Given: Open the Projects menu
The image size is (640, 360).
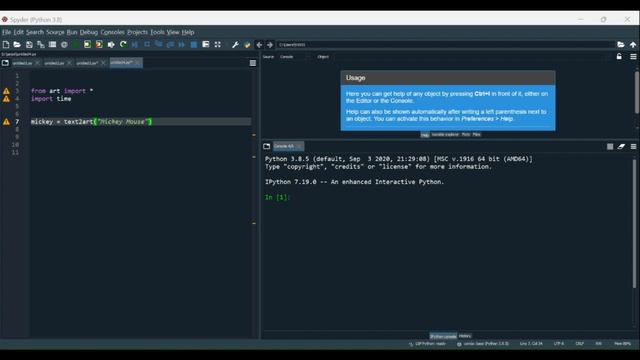Looking at the screenshot, I should (x=137, y=32).
